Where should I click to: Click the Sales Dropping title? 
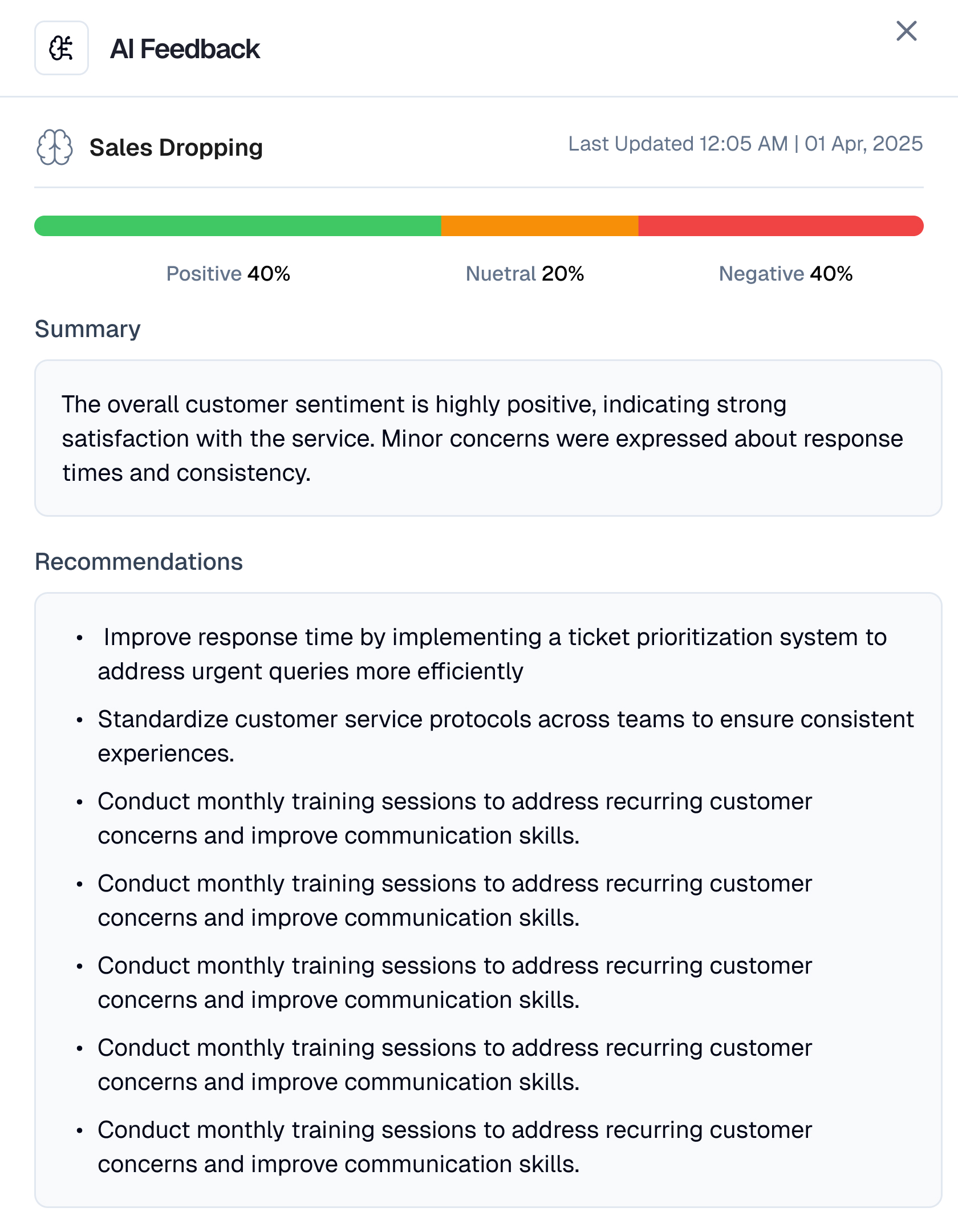point(176,148)
